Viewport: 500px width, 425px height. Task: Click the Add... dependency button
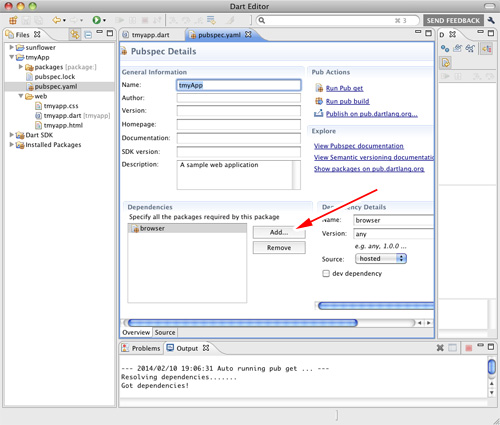tap(279, 232)
